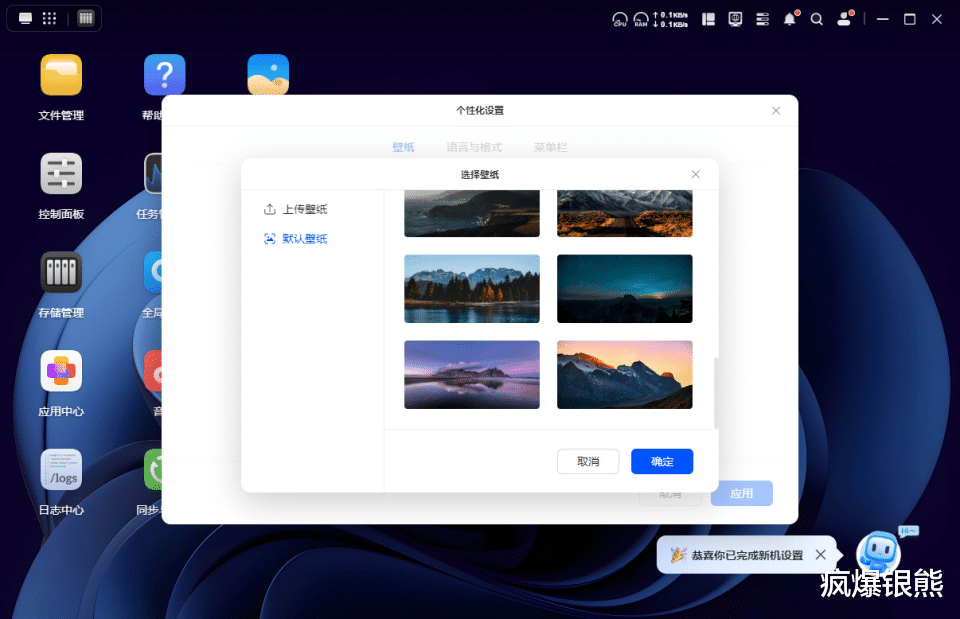Open Log Center (日志中心) icon
Viewport: 960px width, 619px height.
tap(61, 470)
